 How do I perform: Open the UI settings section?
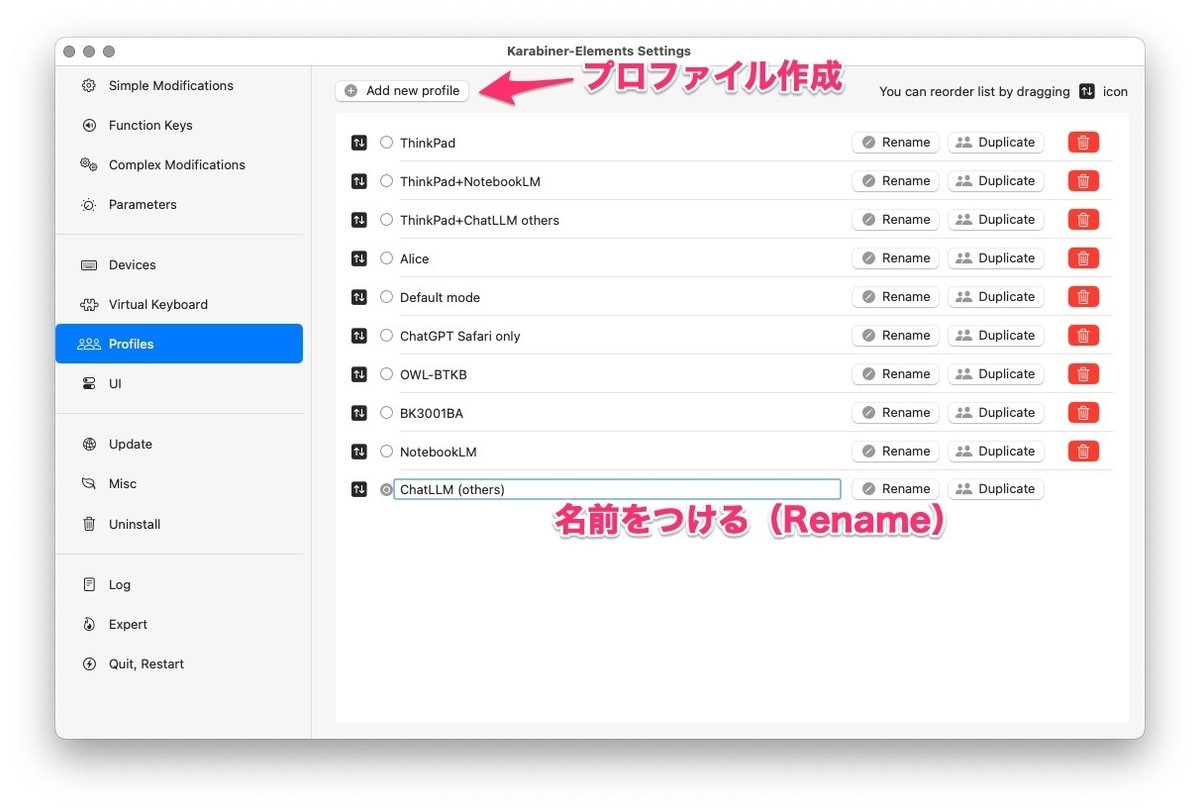point(179,384)
